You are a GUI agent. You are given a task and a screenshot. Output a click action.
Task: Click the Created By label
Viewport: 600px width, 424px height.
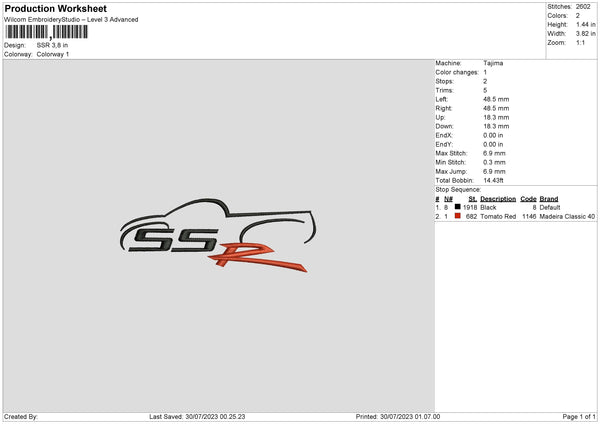pos(21,416)
